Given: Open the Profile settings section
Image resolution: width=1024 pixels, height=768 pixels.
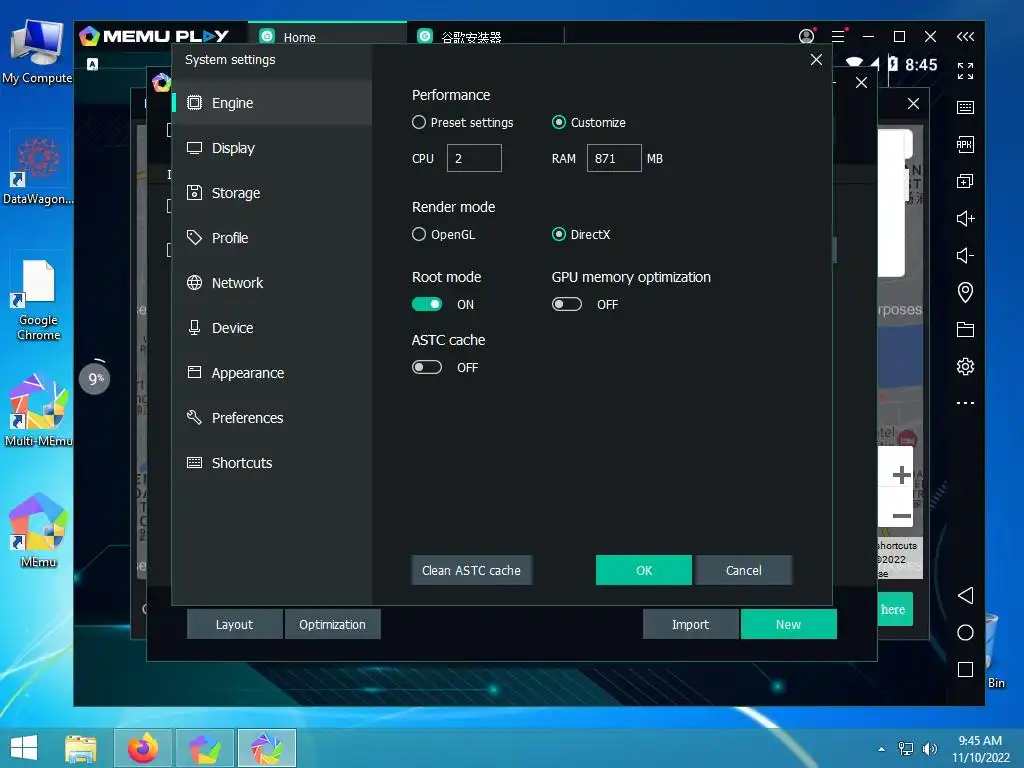Looking at the screenshot, I should click(x=272, y=238).
